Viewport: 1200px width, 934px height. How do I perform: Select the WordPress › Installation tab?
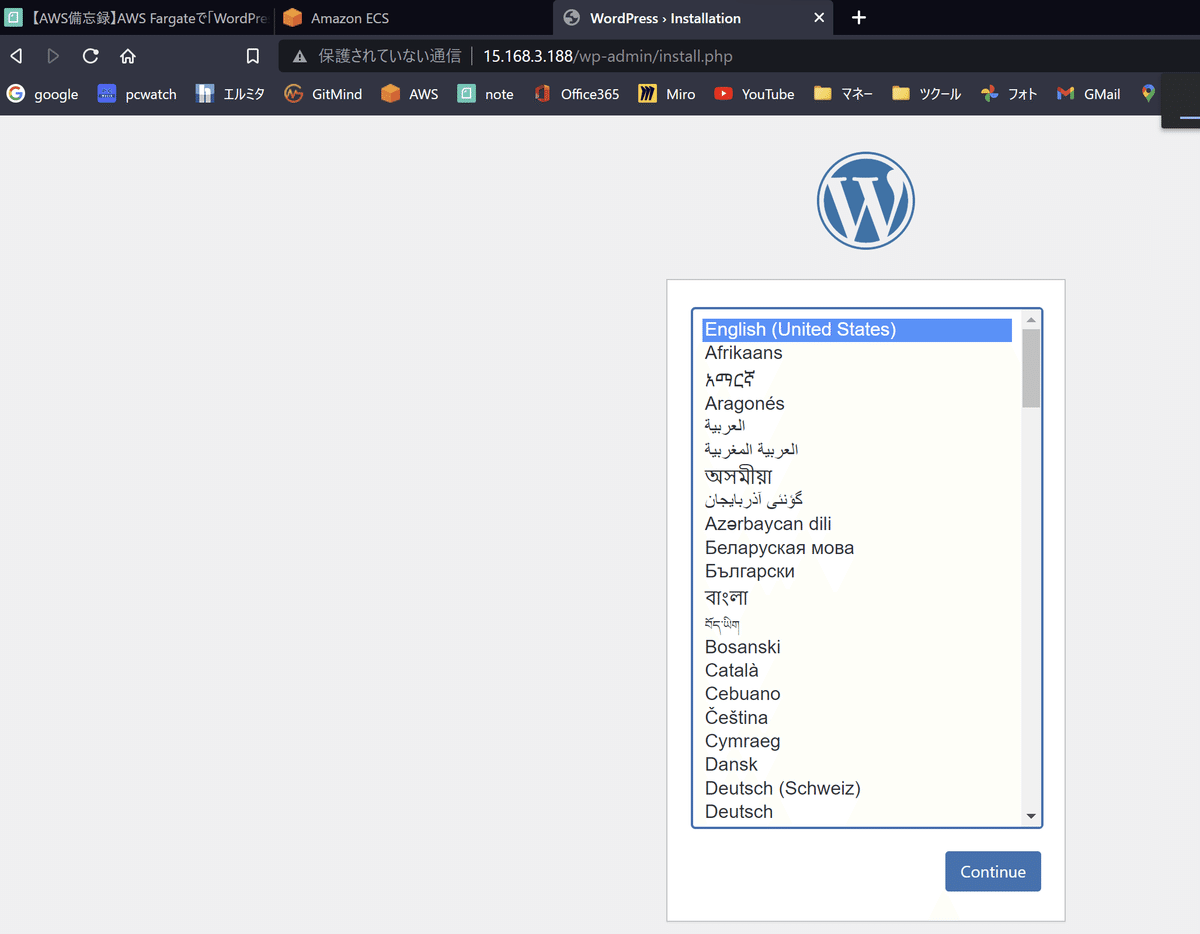tap(694, 18)
